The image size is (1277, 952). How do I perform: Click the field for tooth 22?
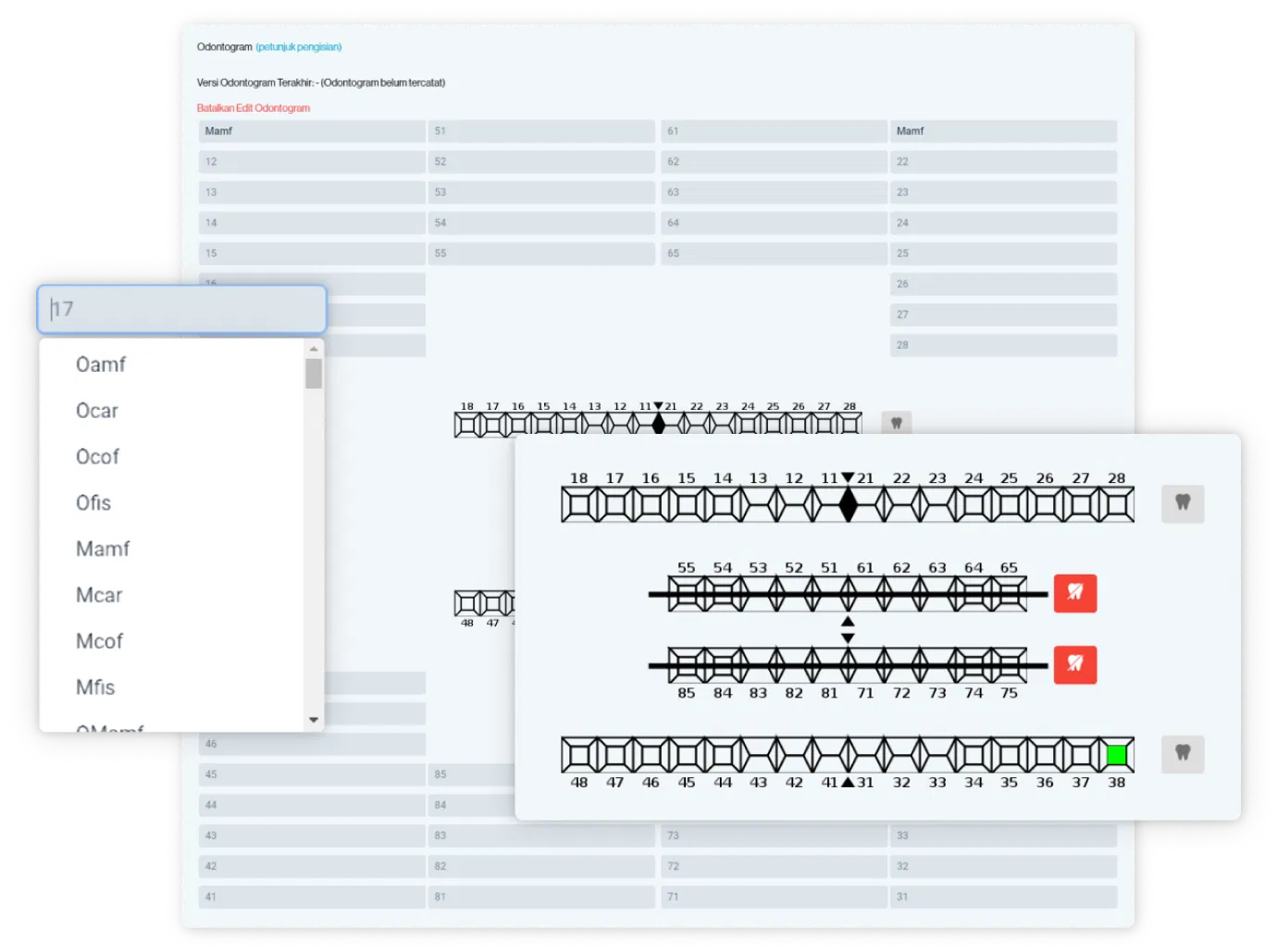coord(1002,162)
